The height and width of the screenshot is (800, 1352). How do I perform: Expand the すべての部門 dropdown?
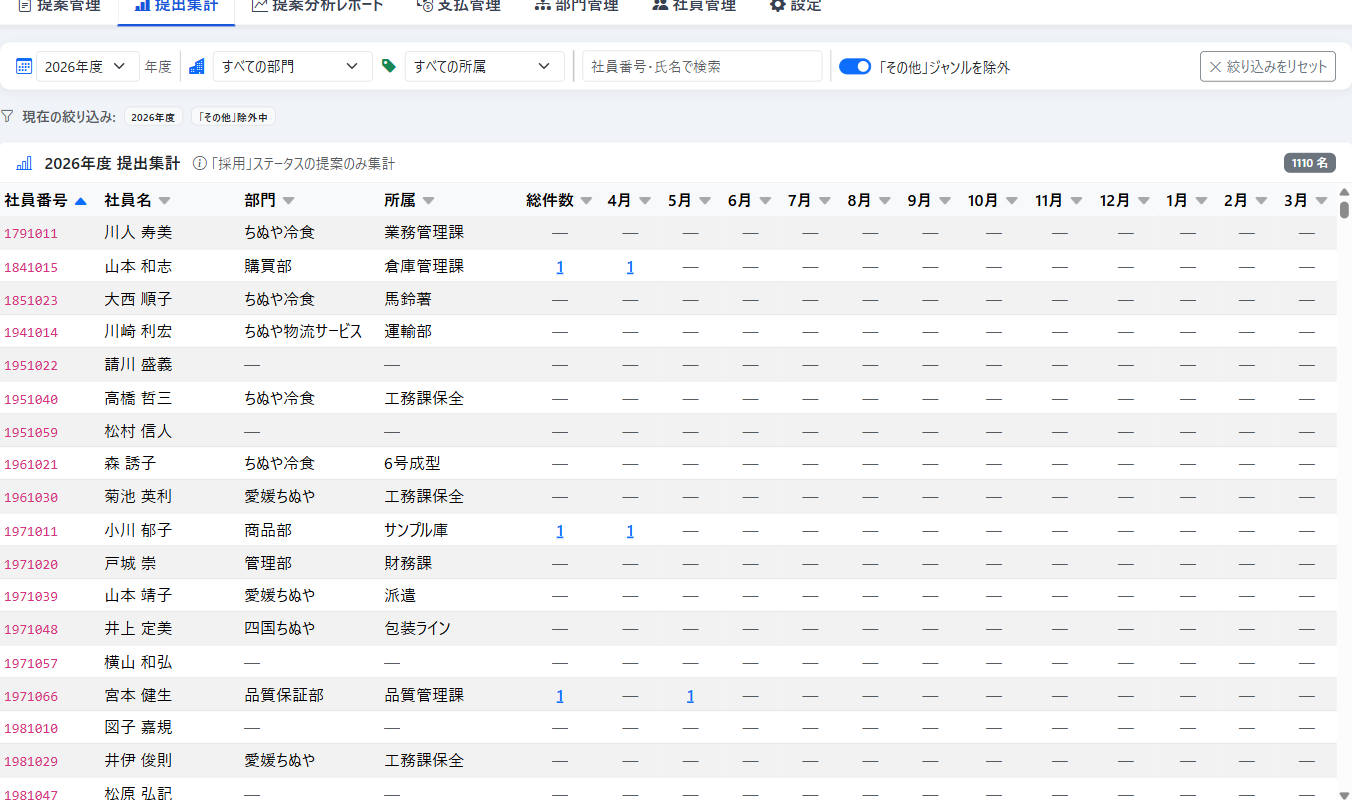tap(290, 66)
